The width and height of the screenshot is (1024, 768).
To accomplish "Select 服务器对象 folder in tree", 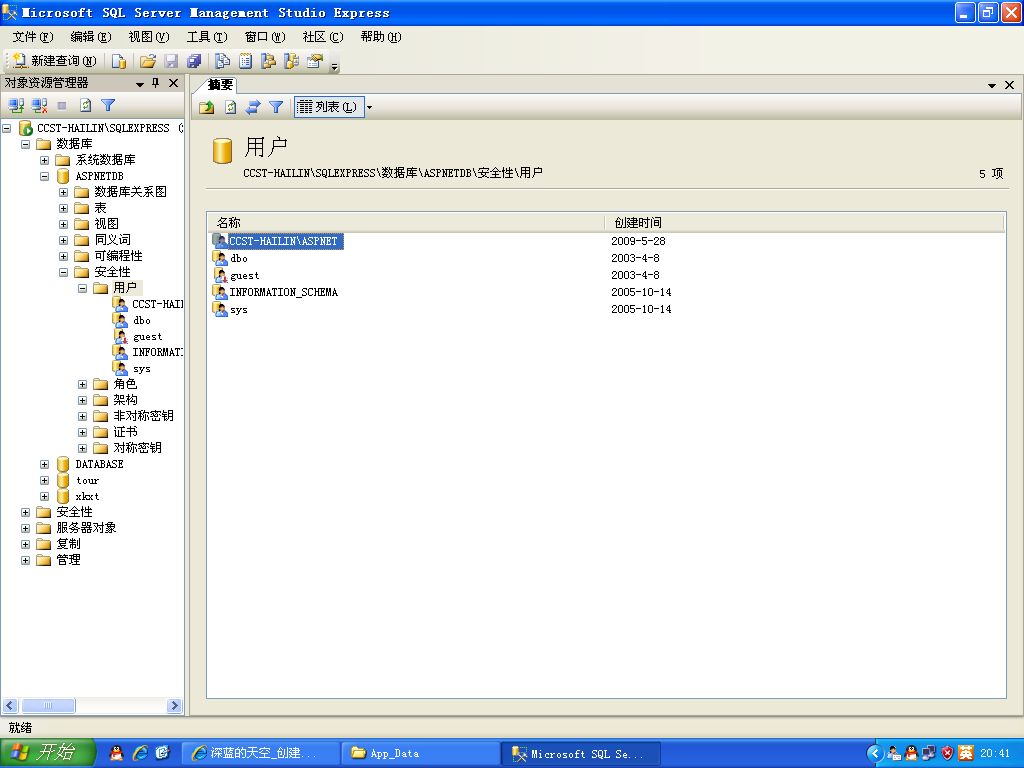I will 86,528.
